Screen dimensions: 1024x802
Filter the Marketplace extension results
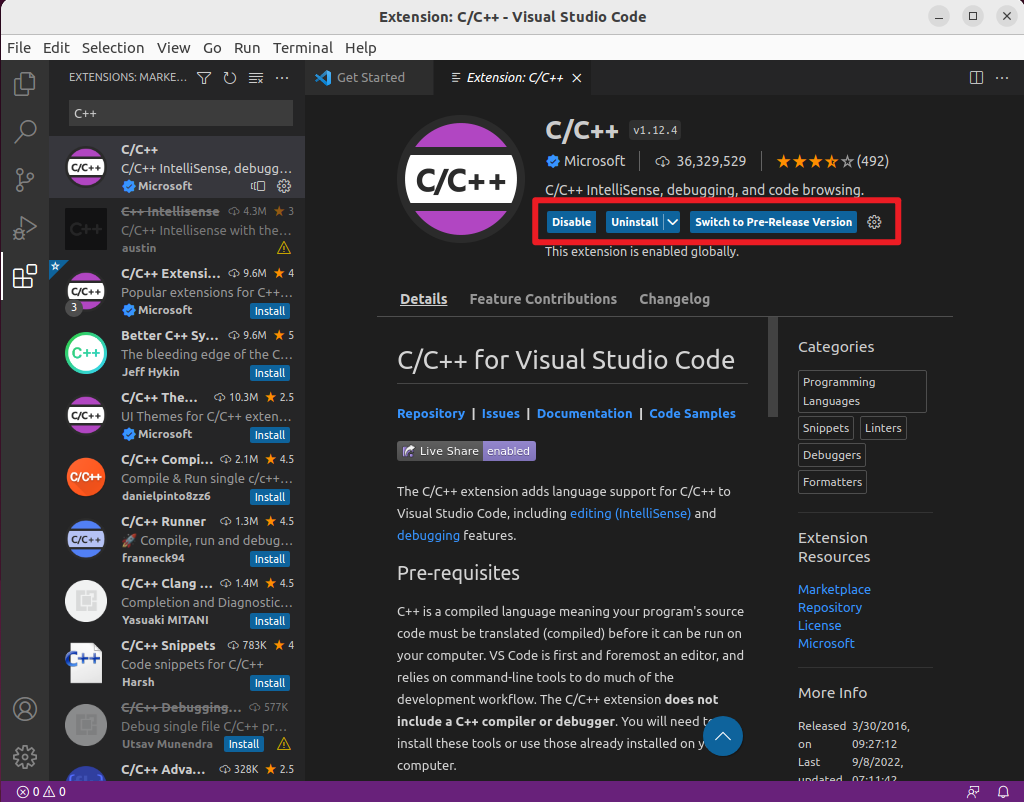point(203,77)
